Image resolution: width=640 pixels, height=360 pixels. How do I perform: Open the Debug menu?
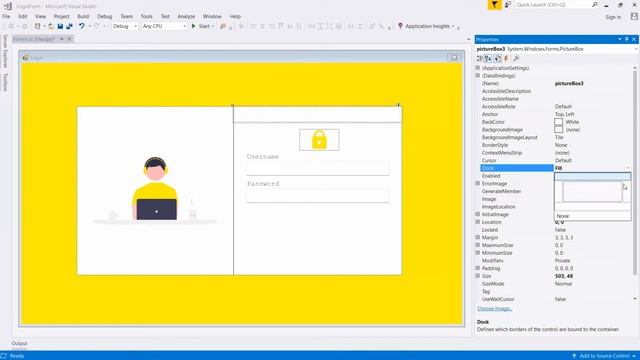(104, 16)
